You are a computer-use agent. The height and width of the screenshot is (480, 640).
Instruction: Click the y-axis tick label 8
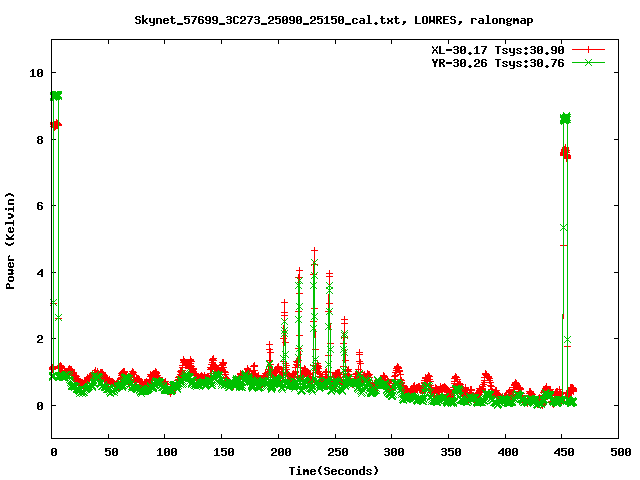click(40, 140)
